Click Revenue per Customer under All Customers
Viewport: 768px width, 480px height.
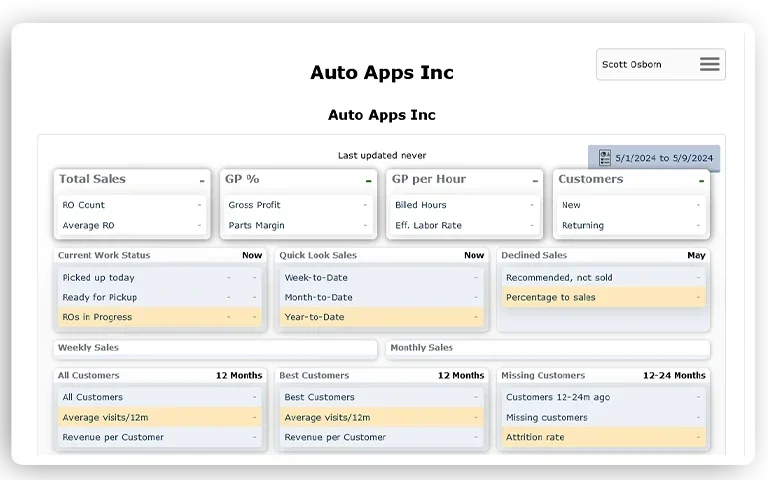pyautogui.click(x=160, y=437)
